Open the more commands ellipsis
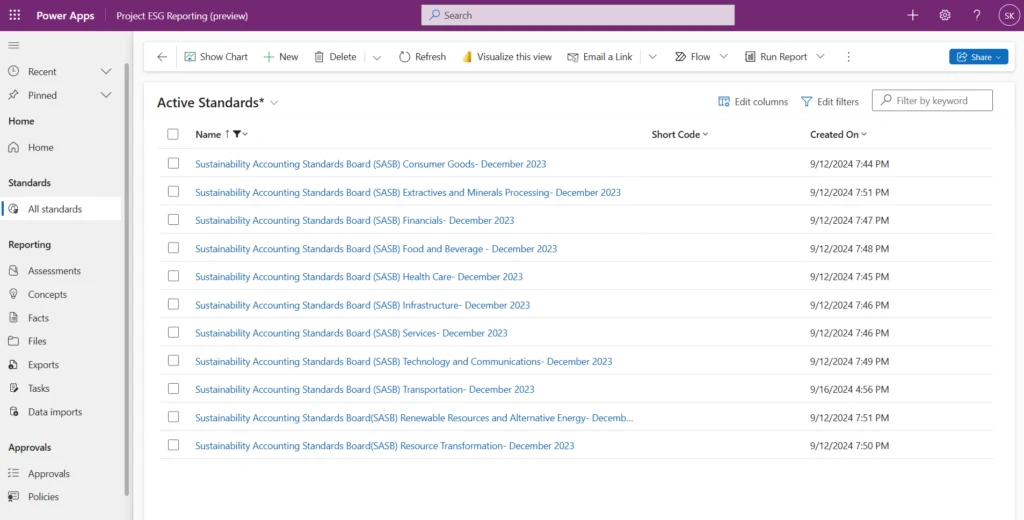Viewport: 1024px width, 520px height. coord(848,57)
